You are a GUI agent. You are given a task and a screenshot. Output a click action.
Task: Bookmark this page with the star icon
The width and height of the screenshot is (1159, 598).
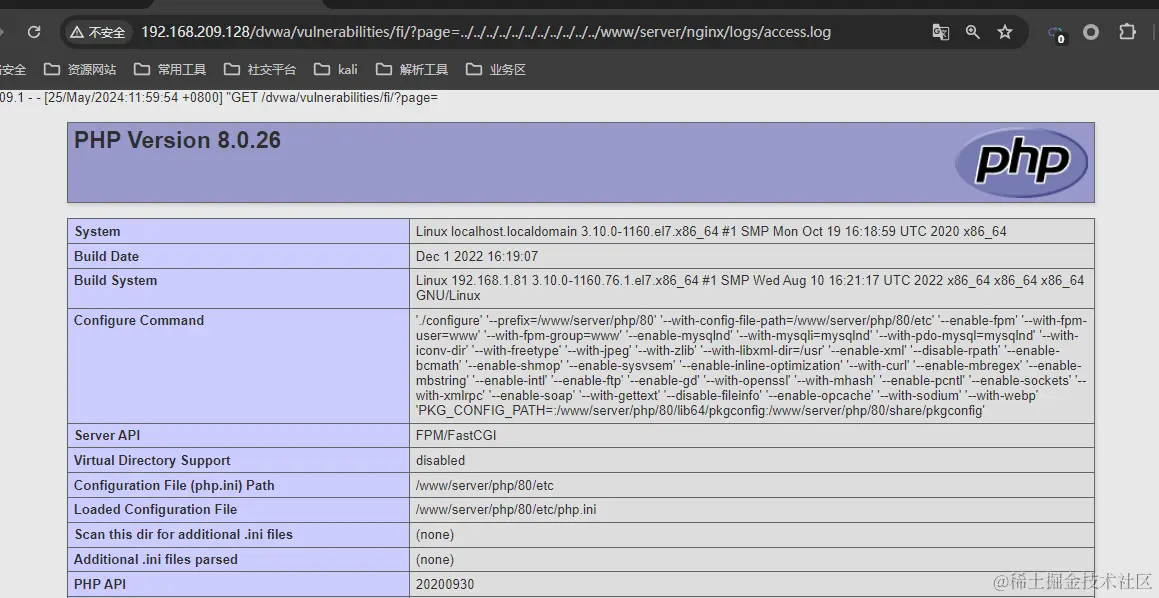(1005, 32)
